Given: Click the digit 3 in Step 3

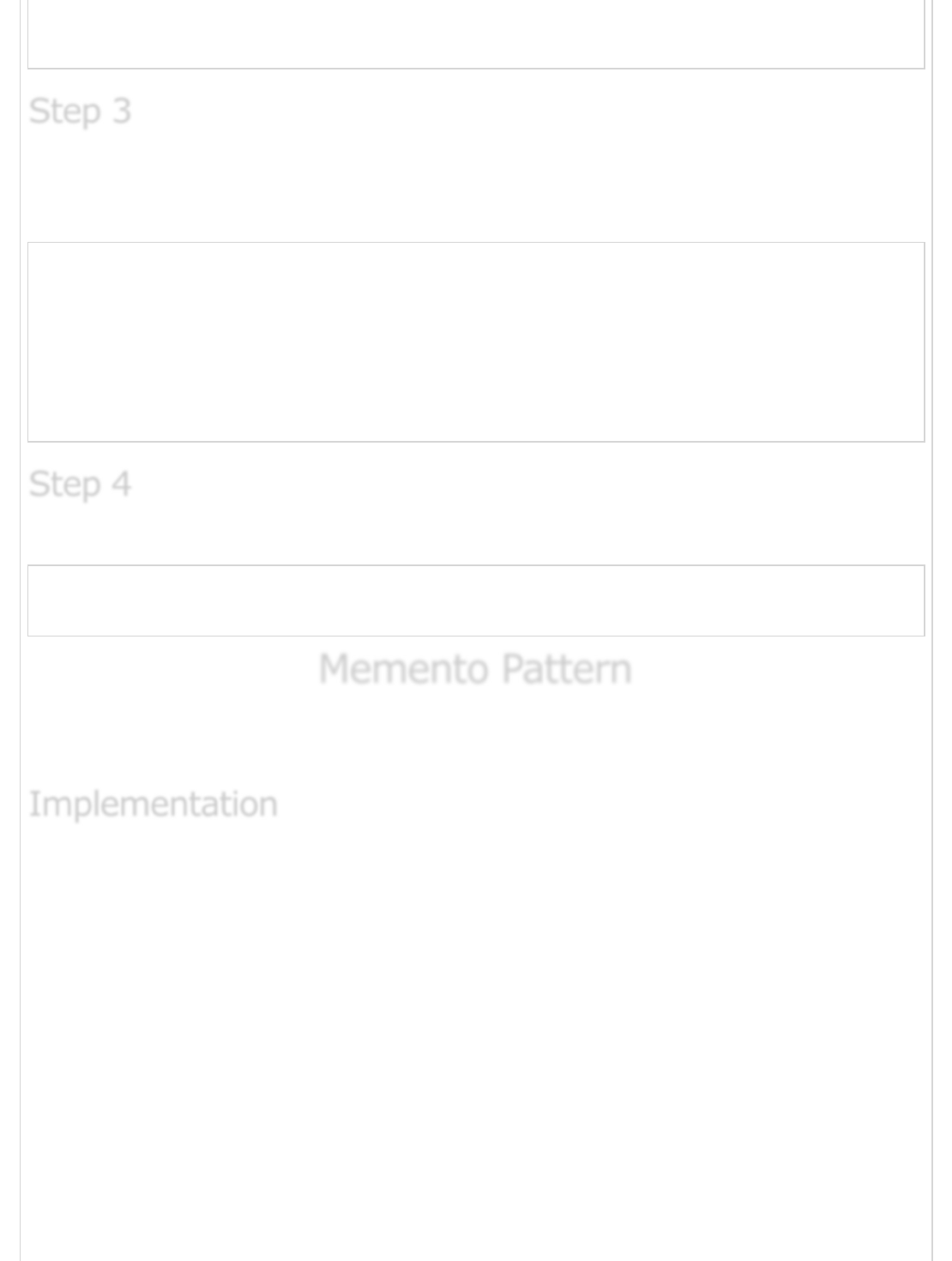Looking at the screenshot, I should [x=121, y=112].
